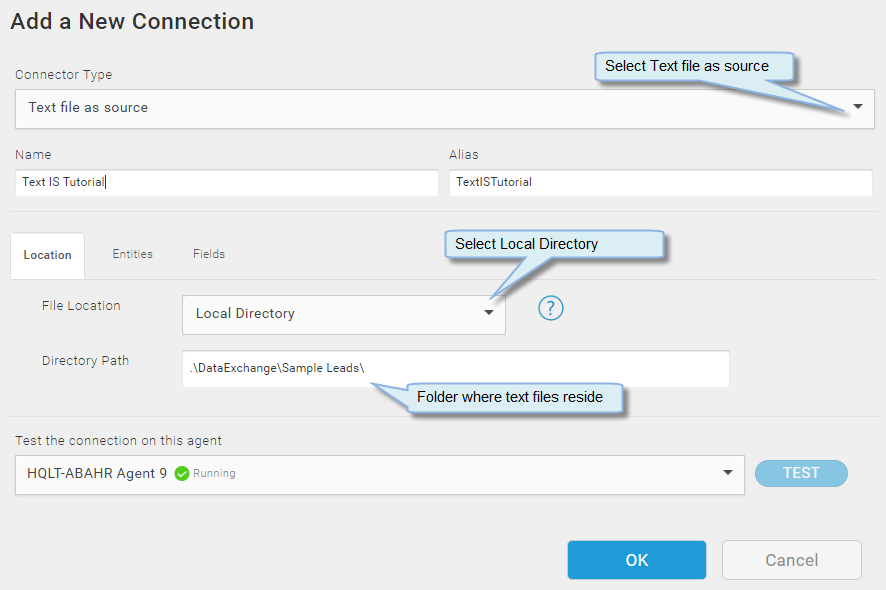Click the help question mark icon
The width and height of the screenshot is (886, 590).
tap(550, 308)
